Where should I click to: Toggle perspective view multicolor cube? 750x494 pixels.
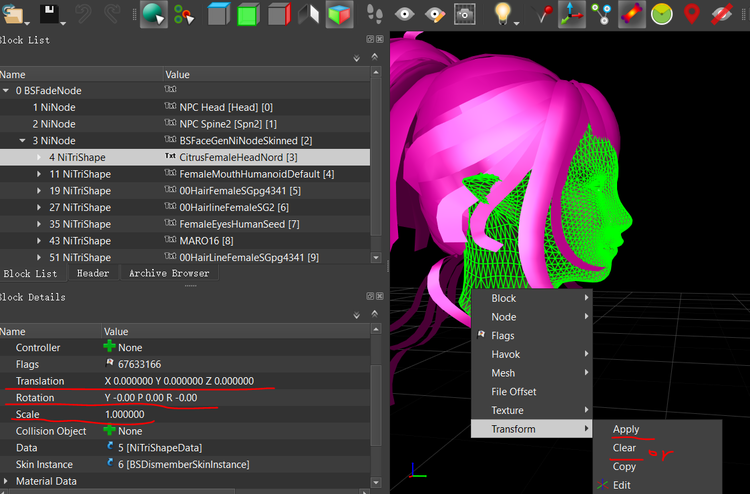click(339, 14)
